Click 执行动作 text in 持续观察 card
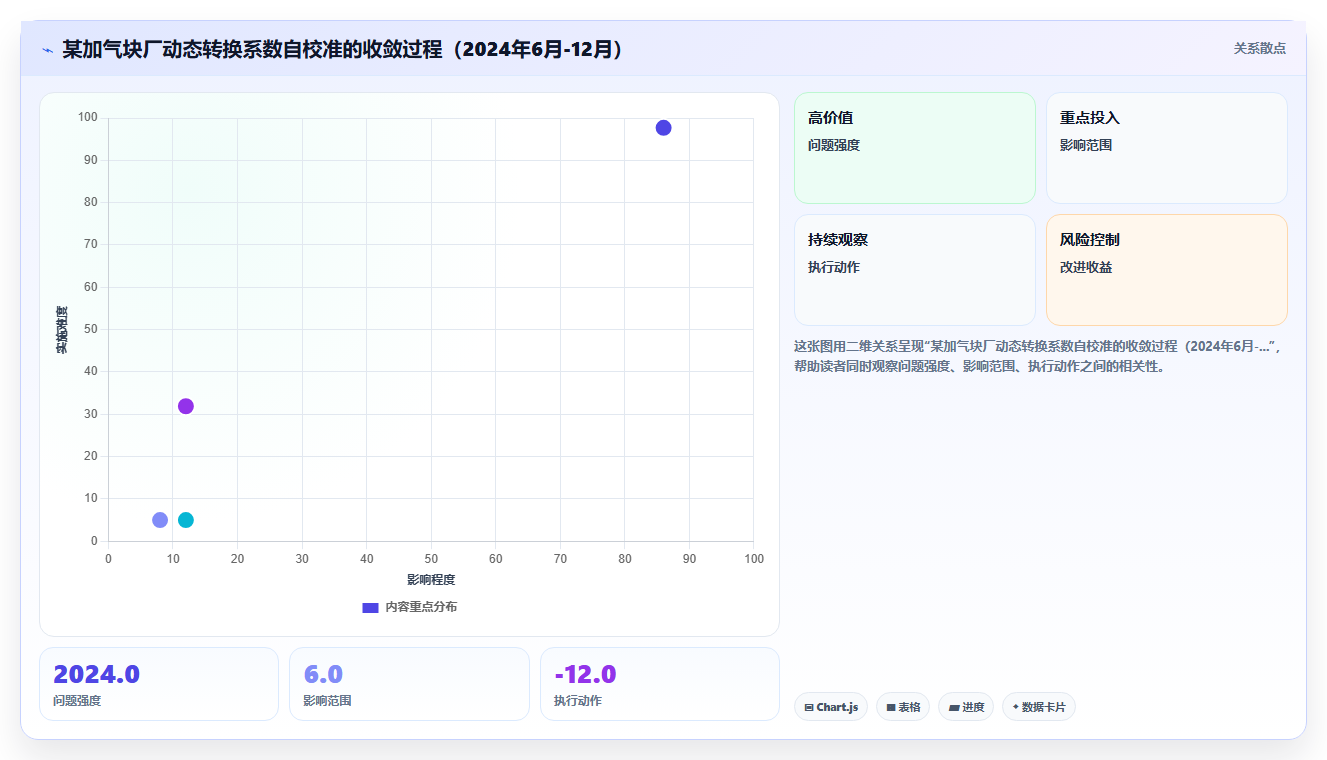The width and height of the screenshot is (1327, 760). 834,267
